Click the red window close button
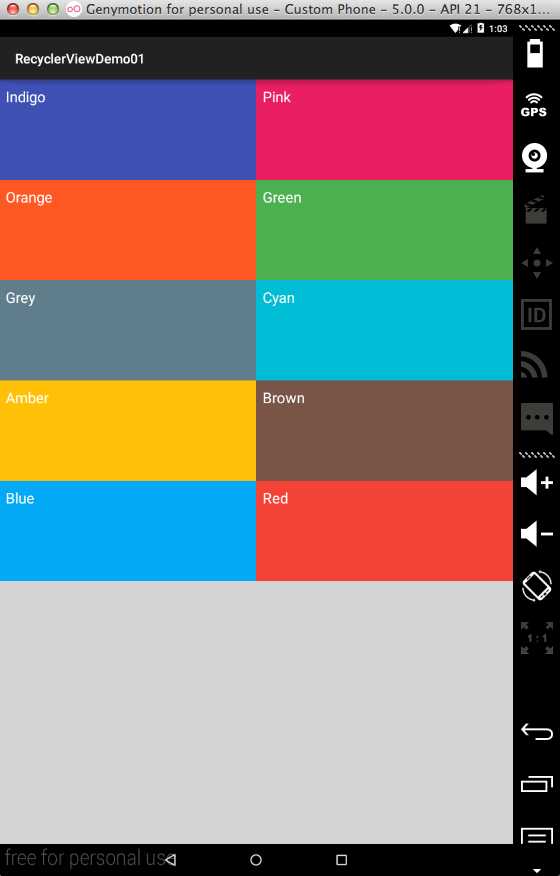Viewport: 560px width, 876px height. click(x=12, y=9)
